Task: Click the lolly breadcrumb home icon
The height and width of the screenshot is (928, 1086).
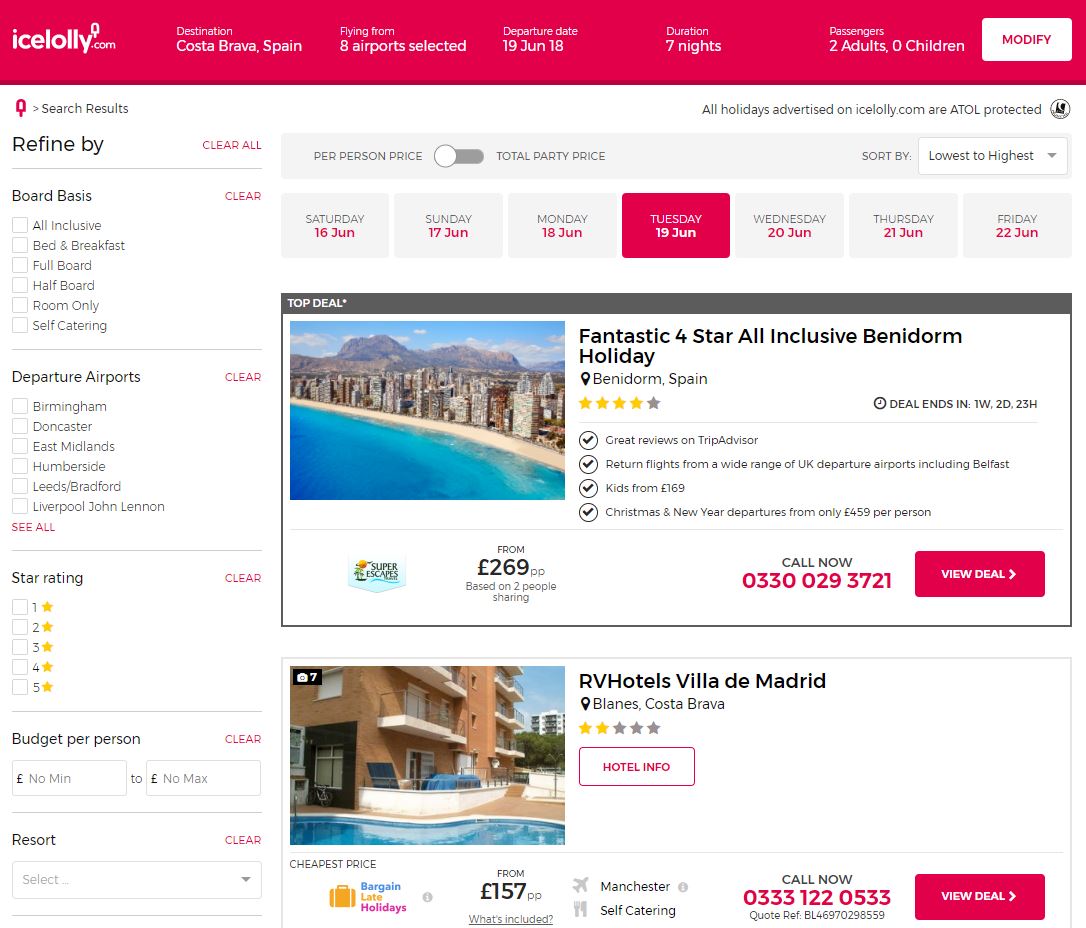Action: coord(21,108)
